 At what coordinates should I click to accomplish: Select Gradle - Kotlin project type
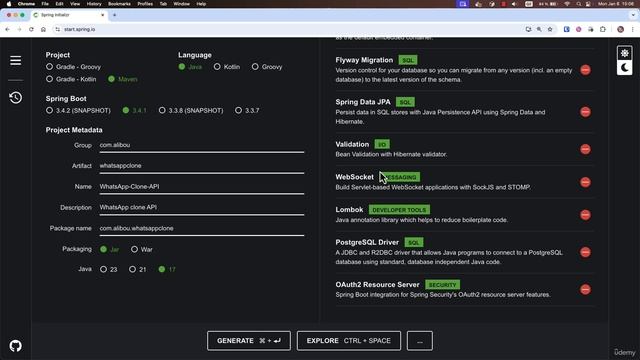(71, 79)
